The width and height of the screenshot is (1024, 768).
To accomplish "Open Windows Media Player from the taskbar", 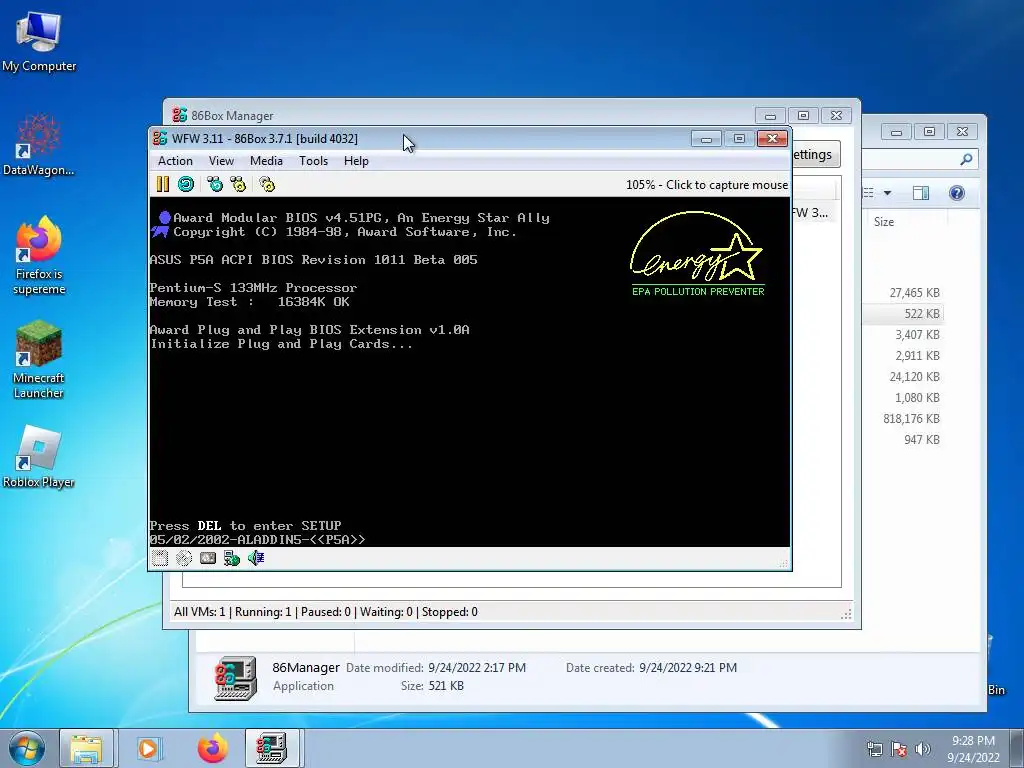I will [148, 748].
